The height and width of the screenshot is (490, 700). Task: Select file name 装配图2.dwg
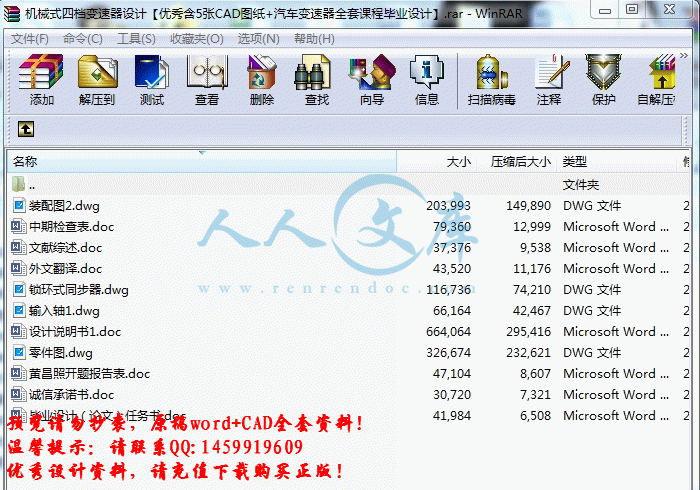[x=64, y=206]
